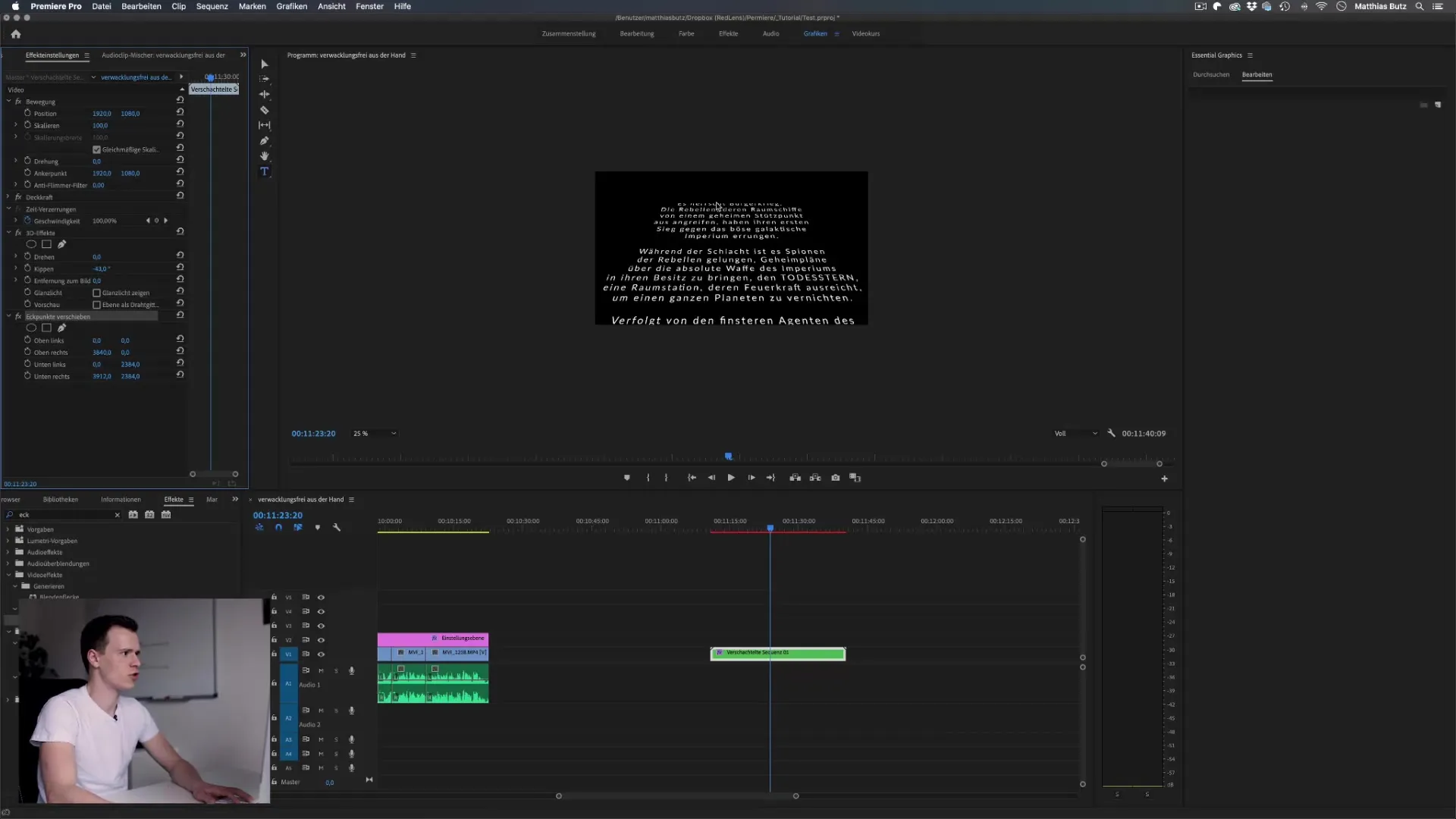Toggle timeline Snap magnet icon
Viewport: 1456px width, 819px height.
click(x=278, y=527)
